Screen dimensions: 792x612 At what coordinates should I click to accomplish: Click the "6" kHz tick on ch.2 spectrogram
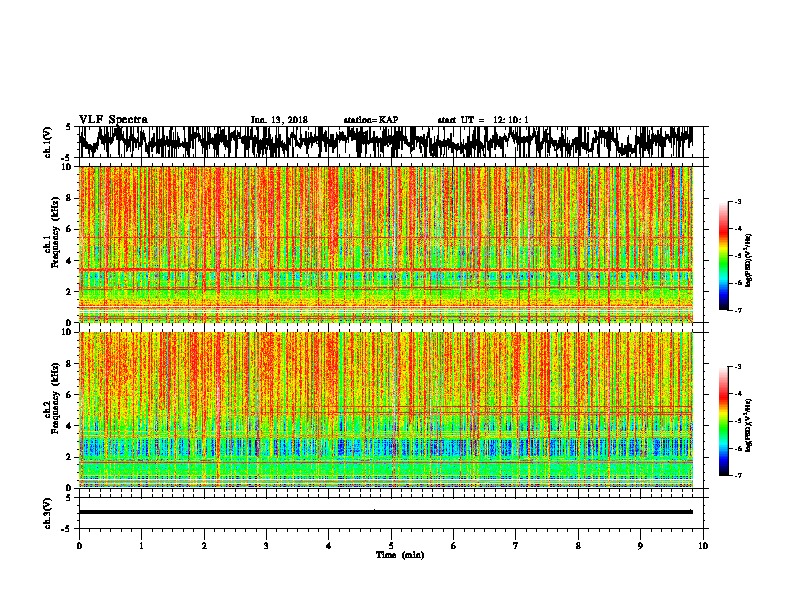[x=70, y=394]
